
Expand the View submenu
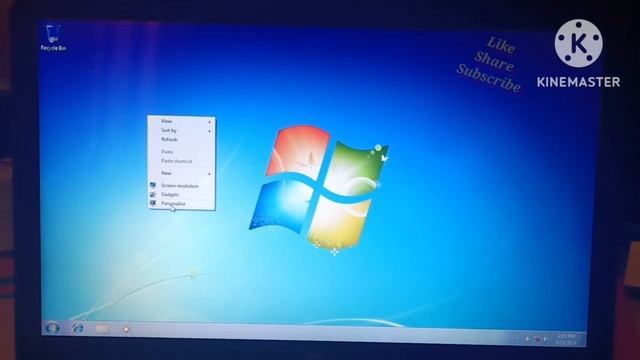point(182,121)
